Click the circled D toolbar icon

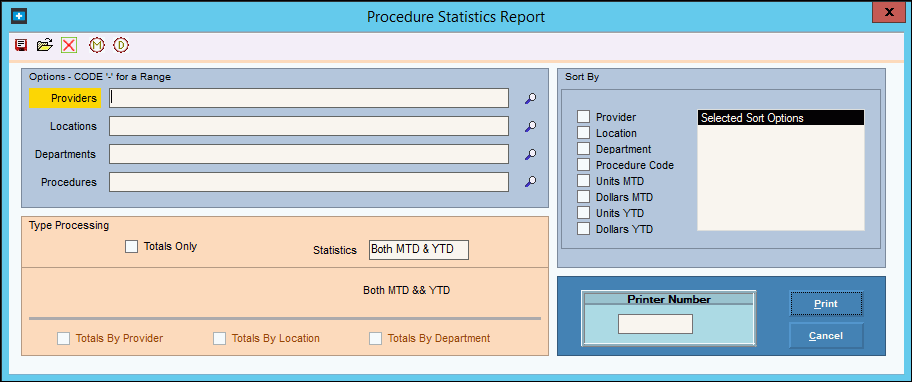point(120,45)
